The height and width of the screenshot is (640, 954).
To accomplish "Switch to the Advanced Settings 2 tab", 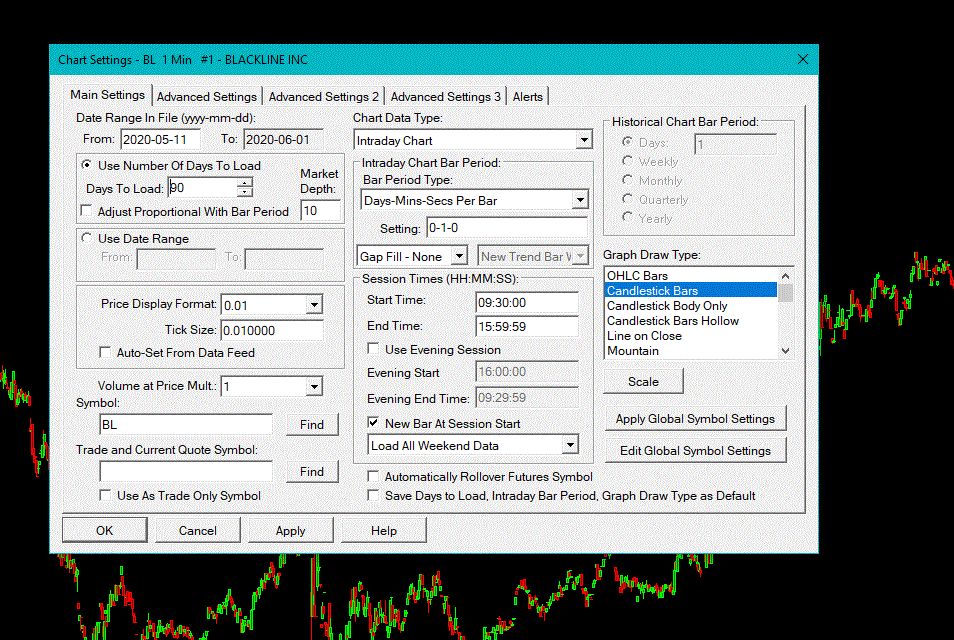I will (x=324, y=97).
